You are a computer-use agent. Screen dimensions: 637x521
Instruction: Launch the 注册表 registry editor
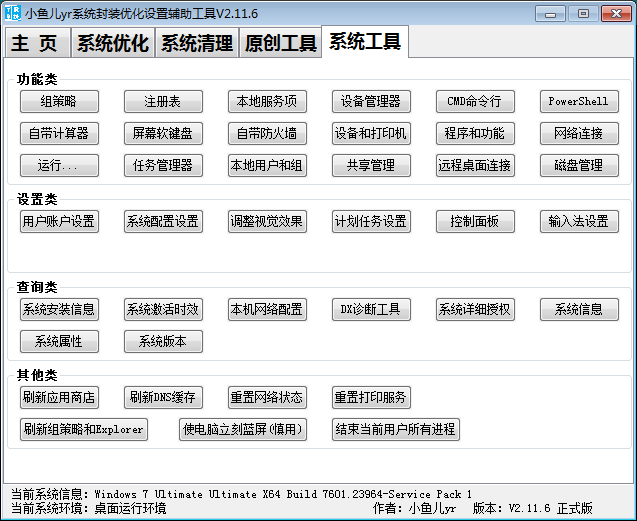point(163,102)
